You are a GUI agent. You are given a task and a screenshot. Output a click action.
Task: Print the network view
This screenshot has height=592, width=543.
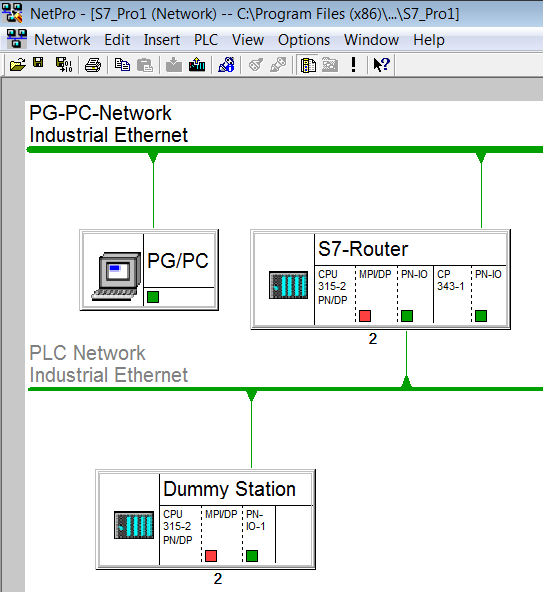coord(93,65)
